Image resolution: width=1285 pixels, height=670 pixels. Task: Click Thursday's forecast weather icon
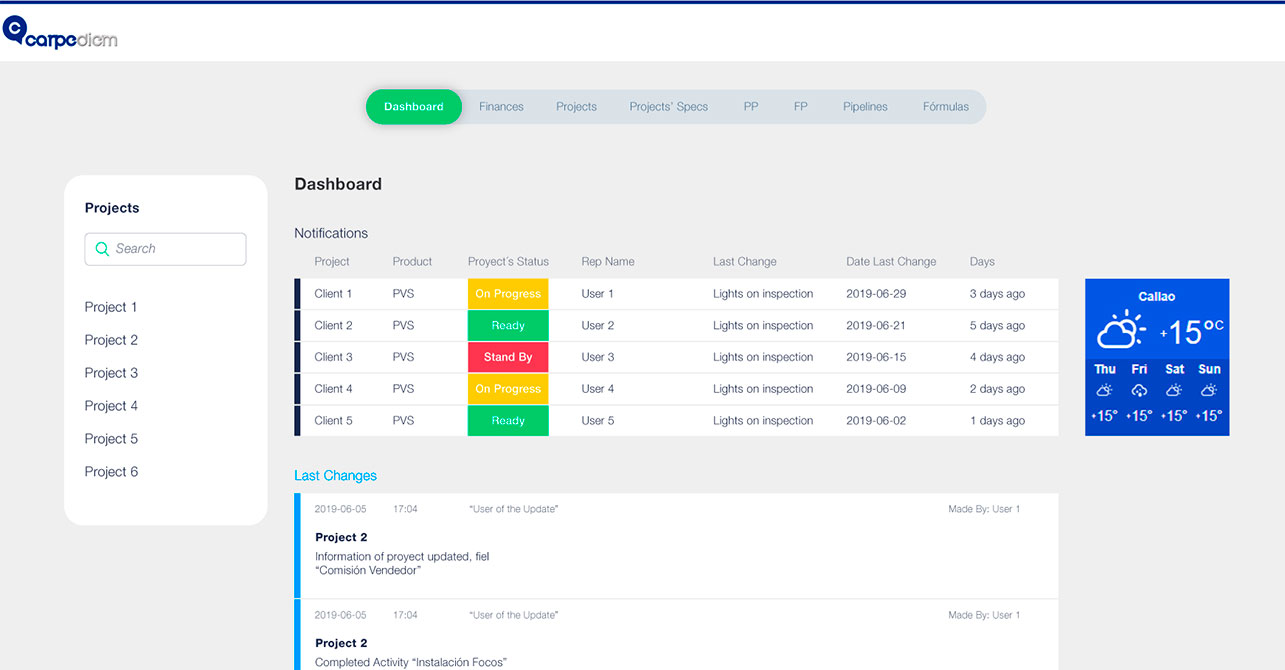pyautogui.click(x=1104, y=391)
